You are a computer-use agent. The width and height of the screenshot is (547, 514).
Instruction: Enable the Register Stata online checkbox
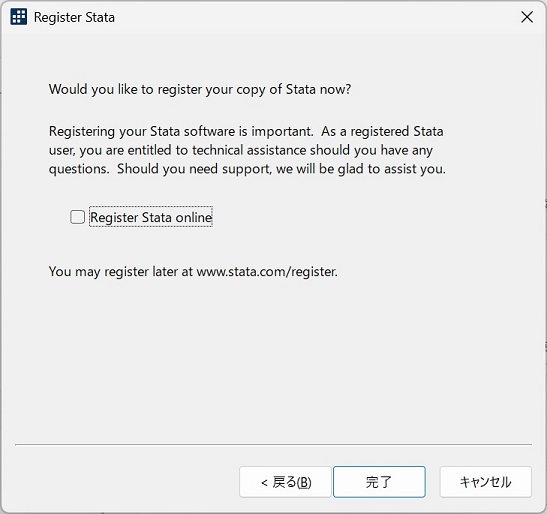tap(77, 217)
